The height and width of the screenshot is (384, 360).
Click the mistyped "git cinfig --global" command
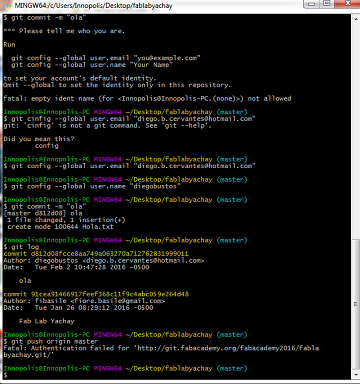(129, 119)
